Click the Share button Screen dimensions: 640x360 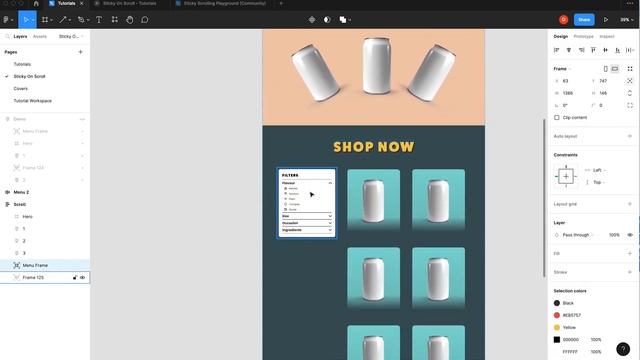point(584,20)
